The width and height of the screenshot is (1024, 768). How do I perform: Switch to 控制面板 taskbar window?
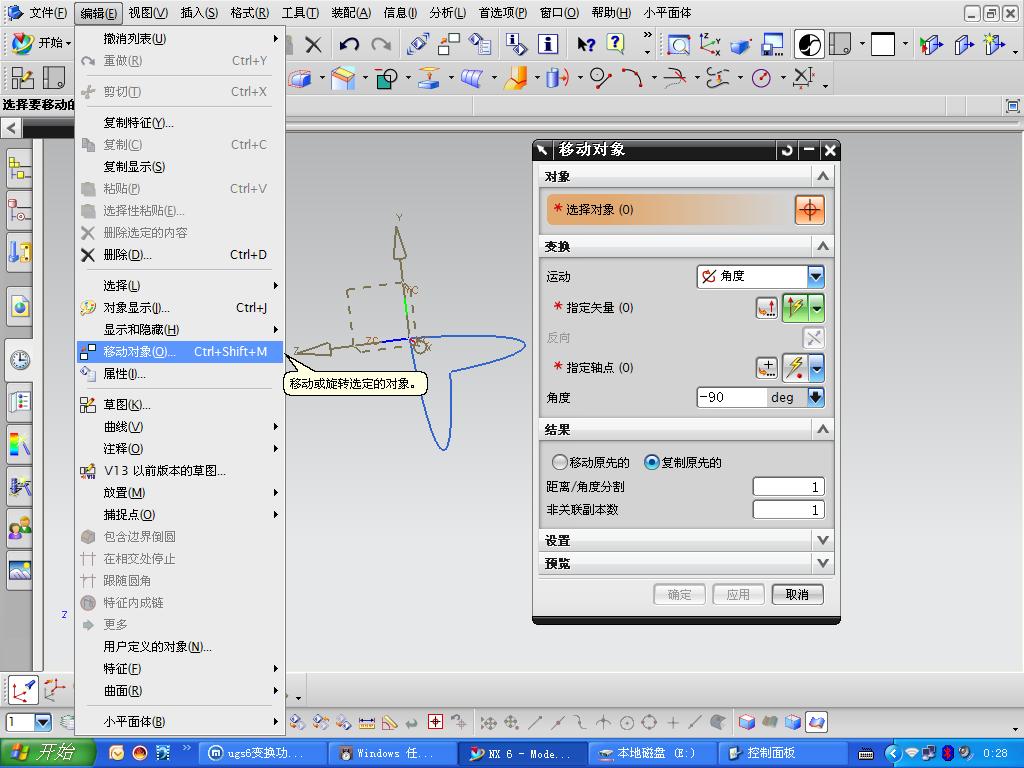[x=782, y=754]
